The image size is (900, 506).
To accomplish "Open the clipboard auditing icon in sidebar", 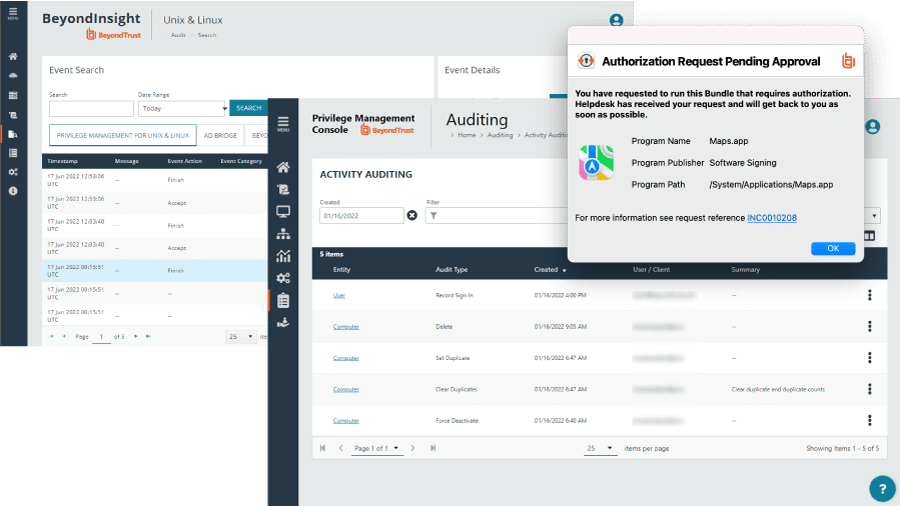I will click(x=283, y=301).
